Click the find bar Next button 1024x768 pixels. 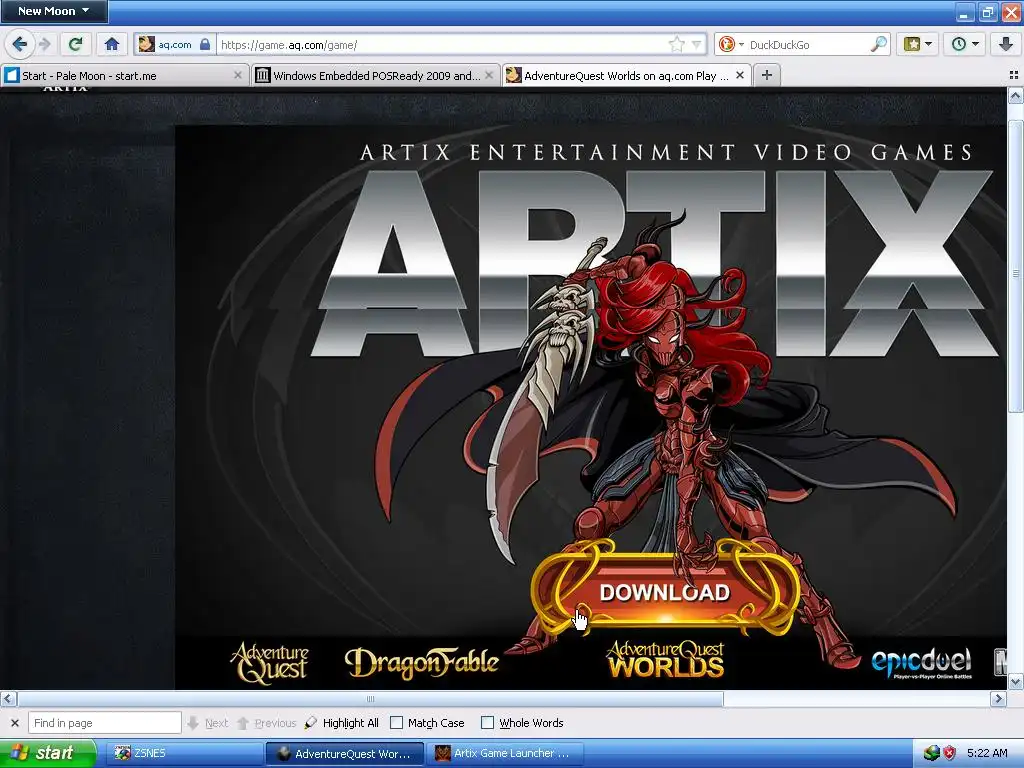[208, 723]
